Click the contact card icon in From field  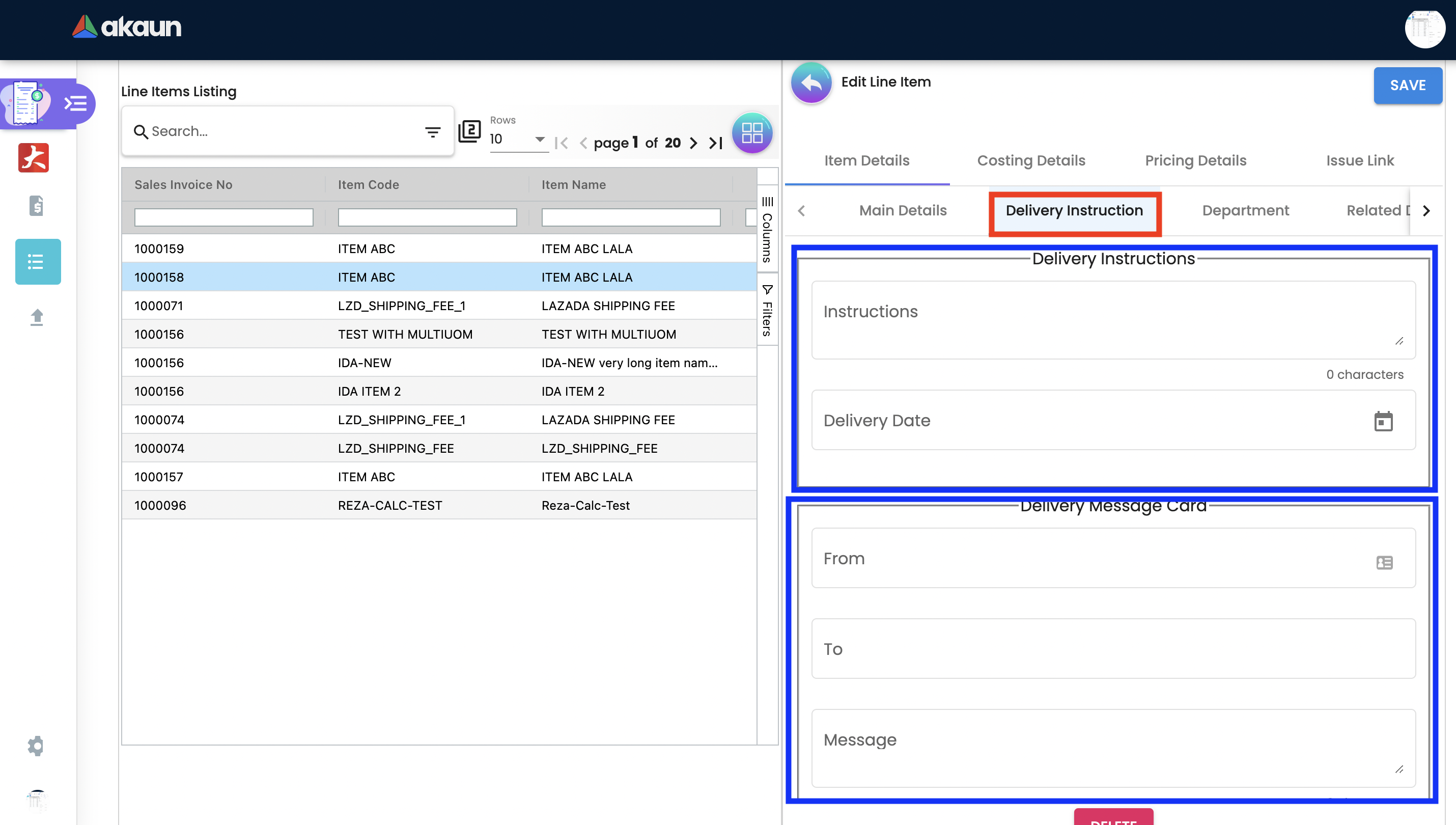coord(1384,562)
